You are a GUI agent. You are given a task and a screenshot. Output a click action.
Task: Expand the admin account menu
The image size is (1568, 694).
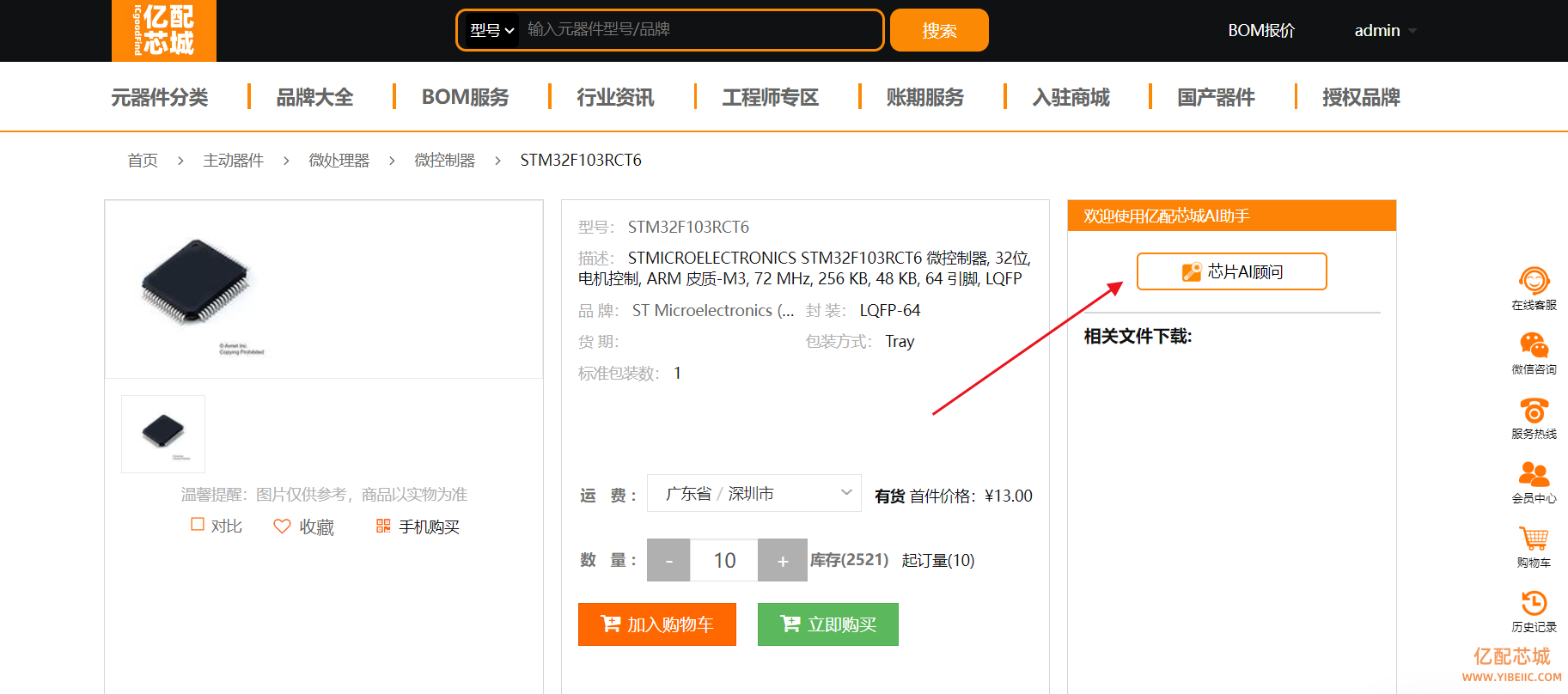(1384, 31)
